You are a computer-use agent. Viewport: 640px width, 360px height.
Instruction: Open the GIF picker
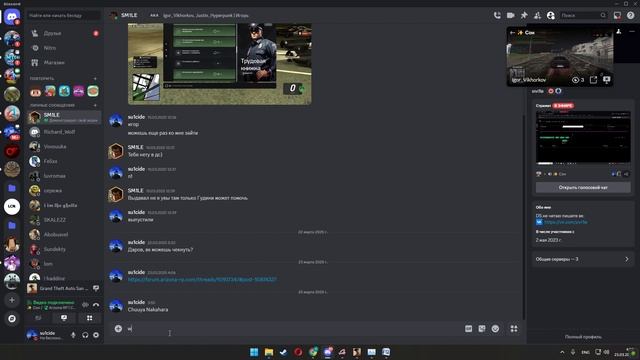click(469, 329)
